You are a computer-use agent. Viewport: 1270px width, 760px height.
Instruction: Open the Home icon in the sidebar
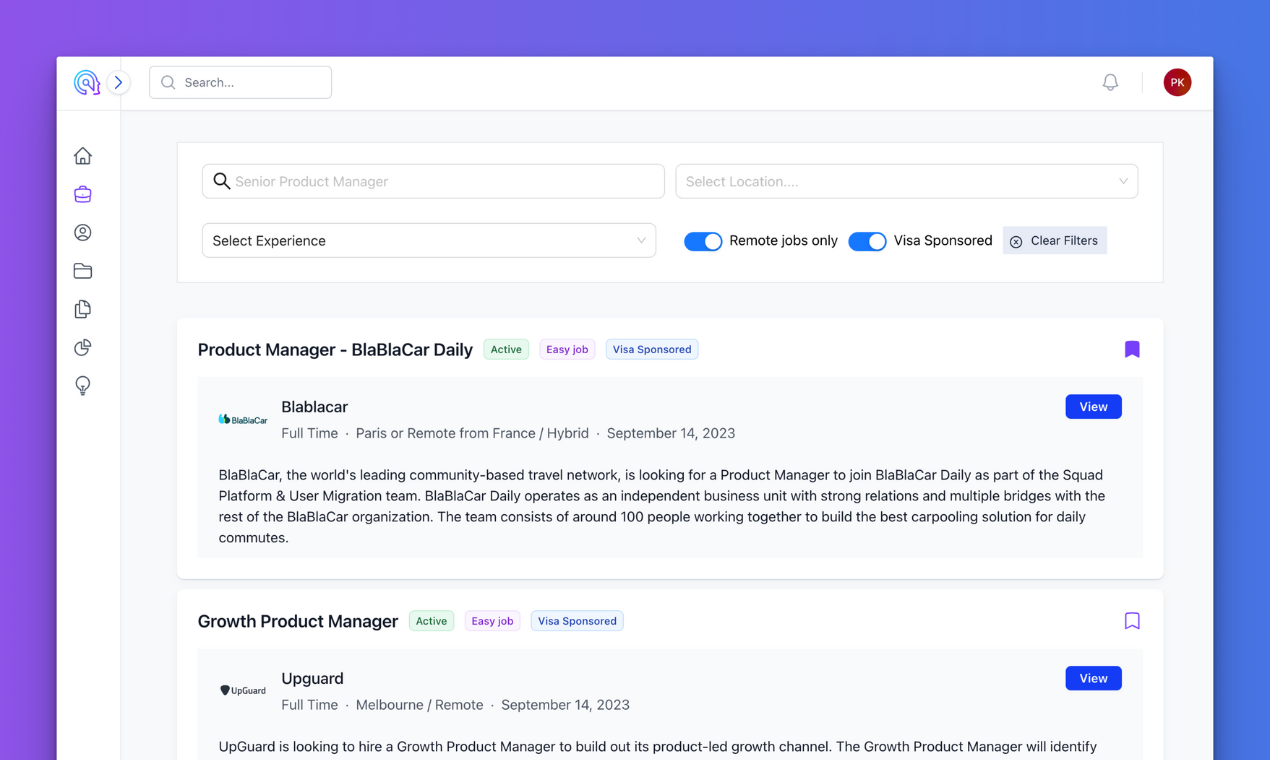click(83, 156)
